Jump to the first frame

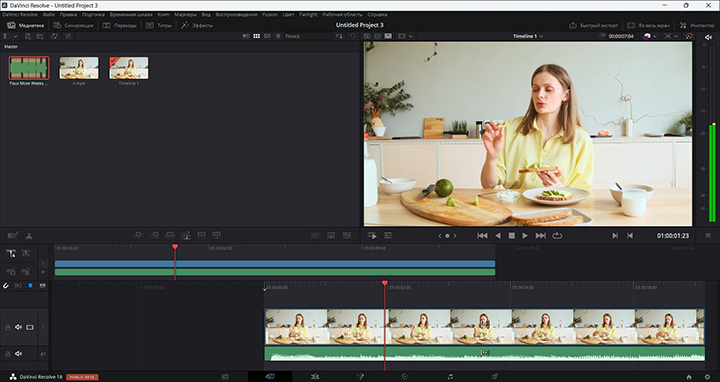(482, 236)
